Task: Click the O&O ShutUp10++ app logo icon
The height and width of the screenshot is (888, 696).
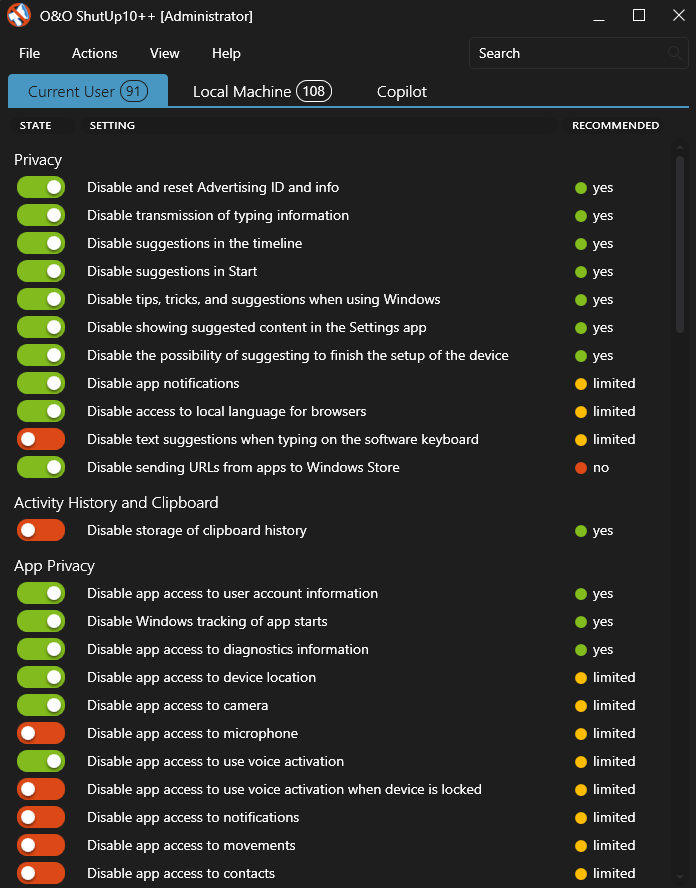Action: [19, 15]
